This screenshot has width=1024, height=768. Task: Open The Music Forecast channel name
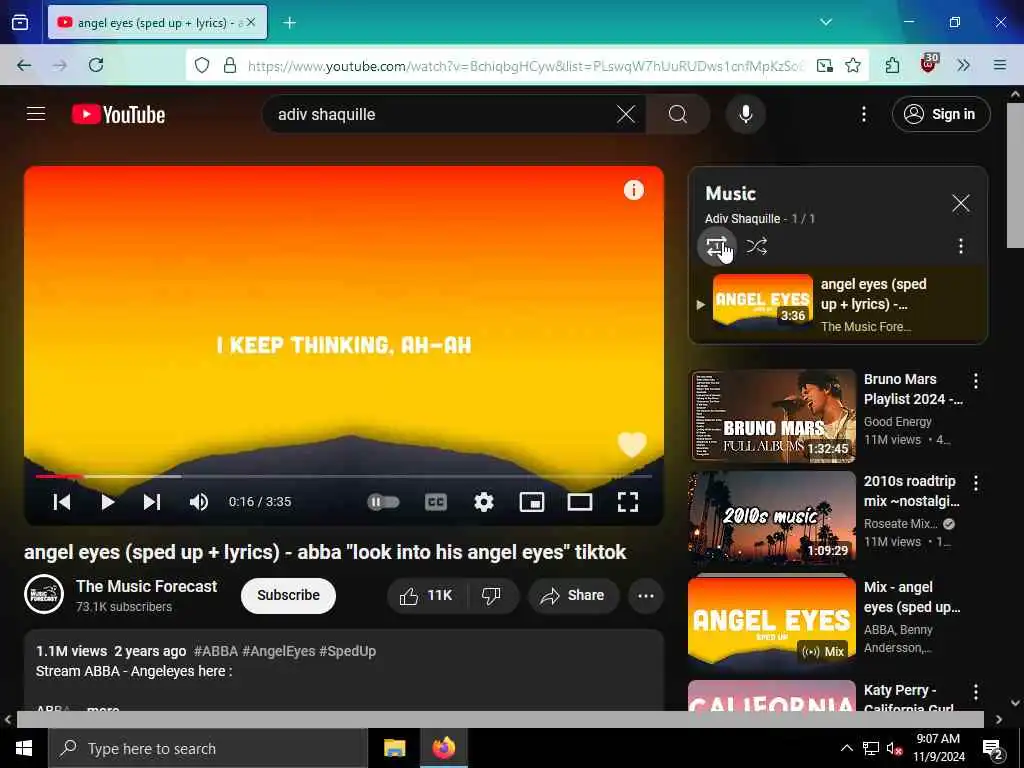[x=146, y=586]
